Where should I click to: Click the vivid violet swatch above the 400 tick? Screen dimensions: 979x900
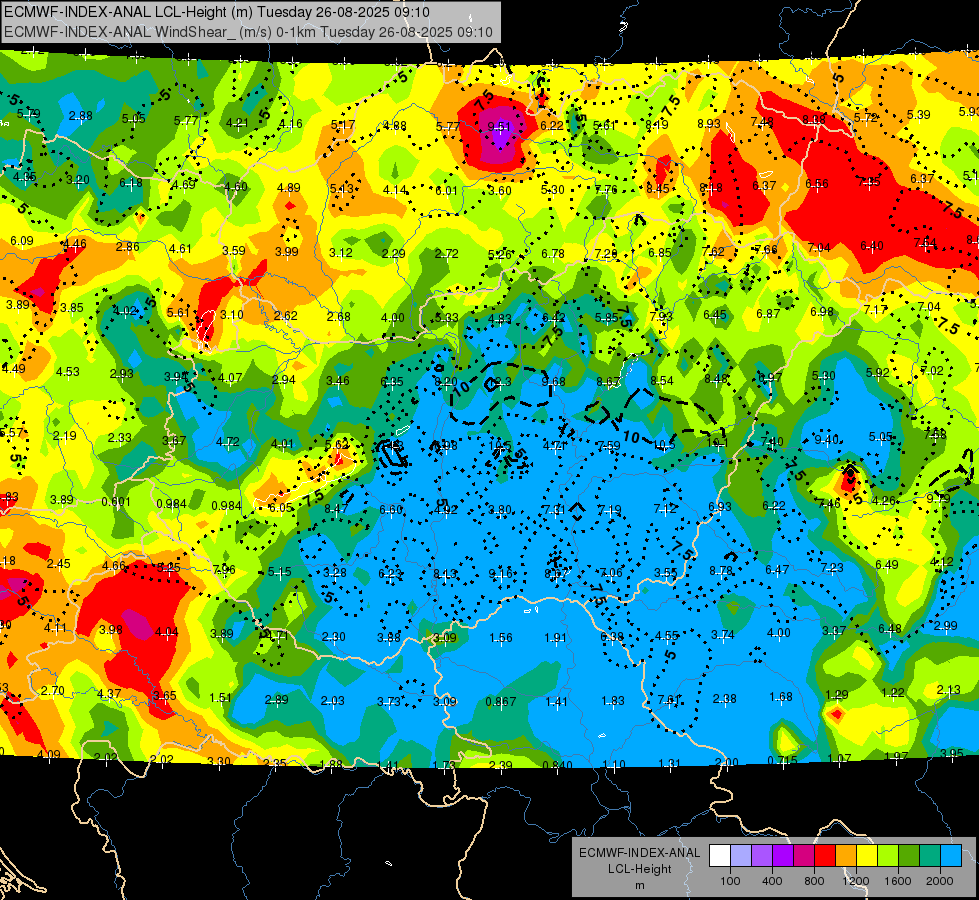(783, 856)
